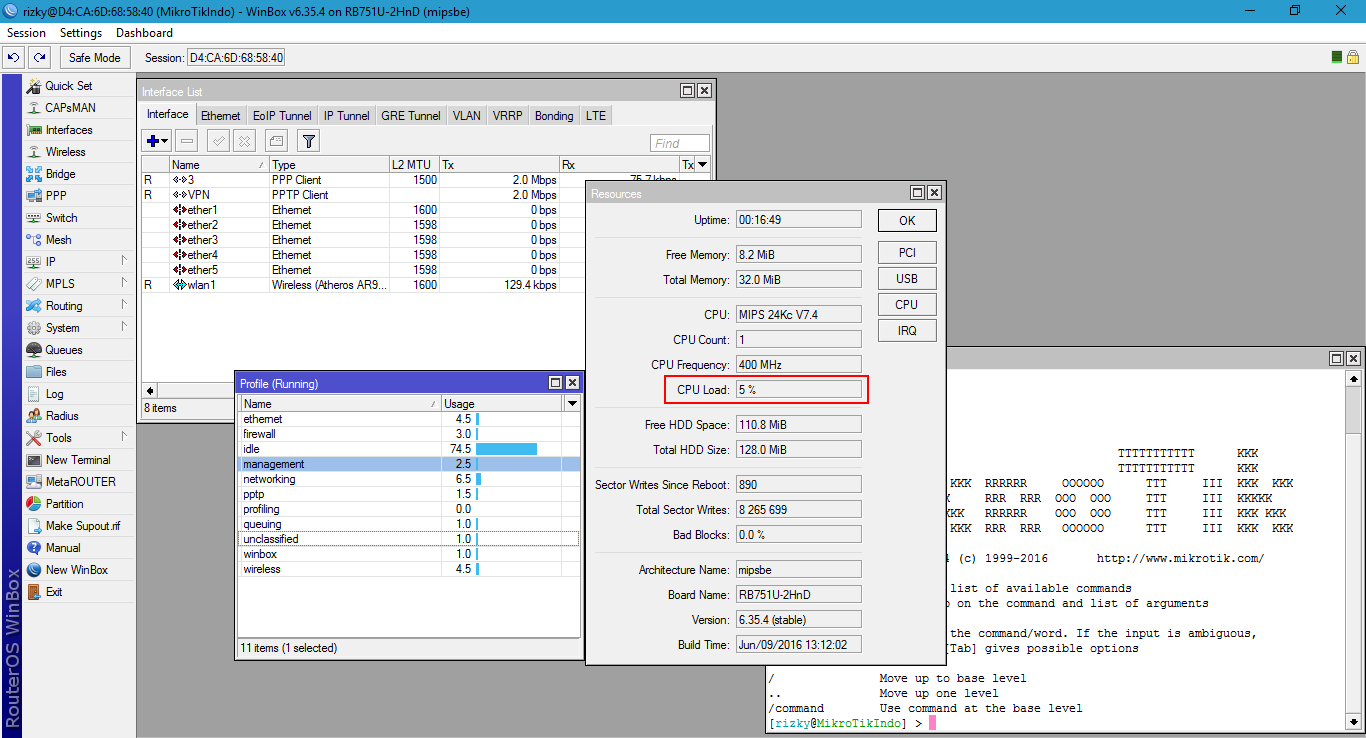The height and width of the screenshot is (738, 1366).
Task: Open the Session menu
Action: coord(27,33)
